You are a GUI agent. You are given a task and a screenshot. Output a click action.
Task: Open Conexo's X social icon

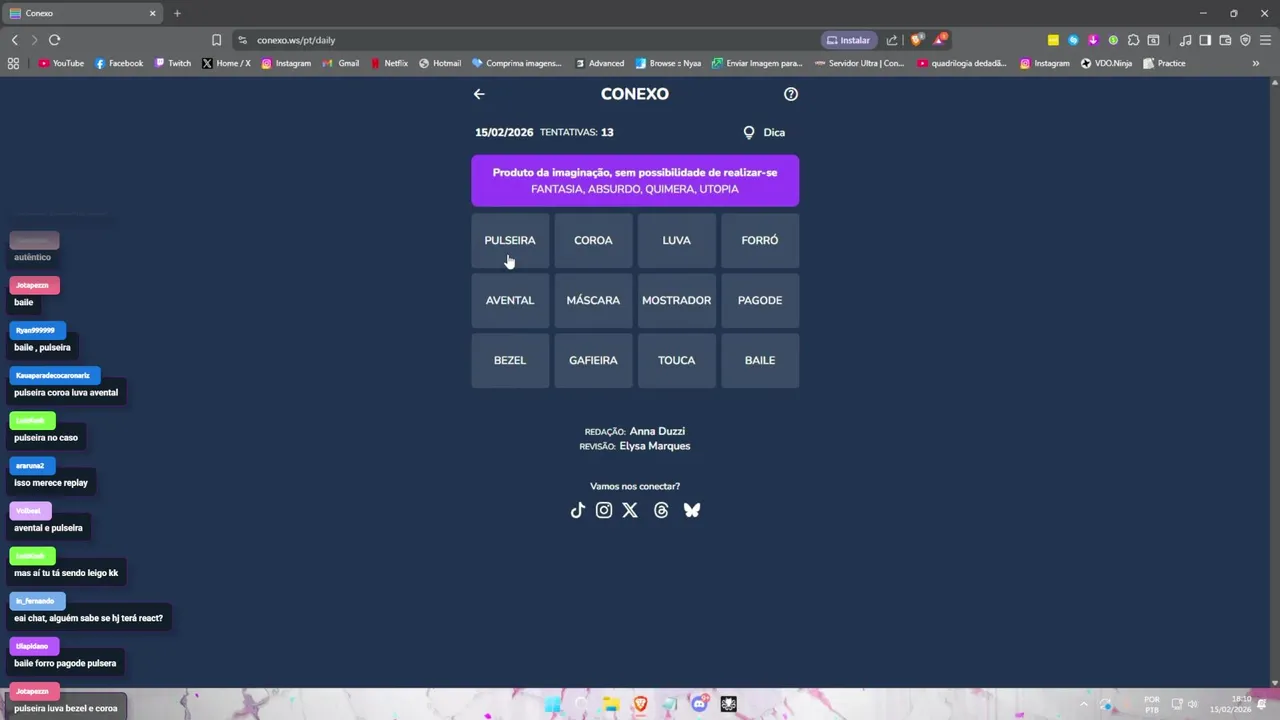[x=630, y=510]
